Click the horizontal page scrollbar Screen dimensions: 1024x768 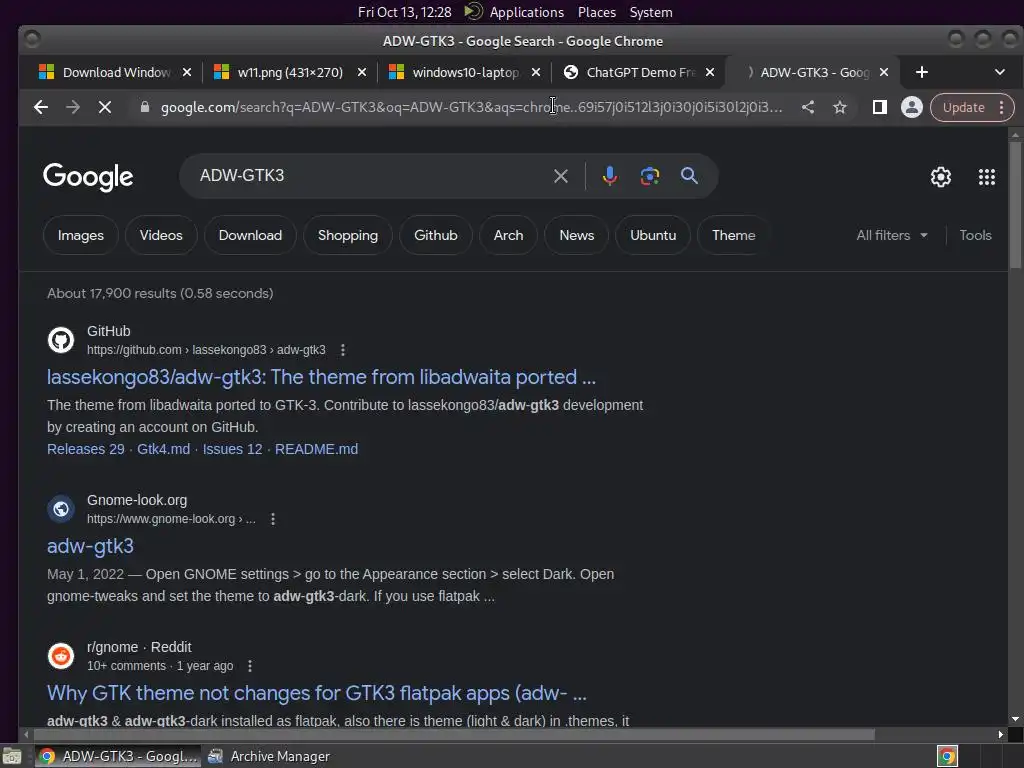(452, 734)
